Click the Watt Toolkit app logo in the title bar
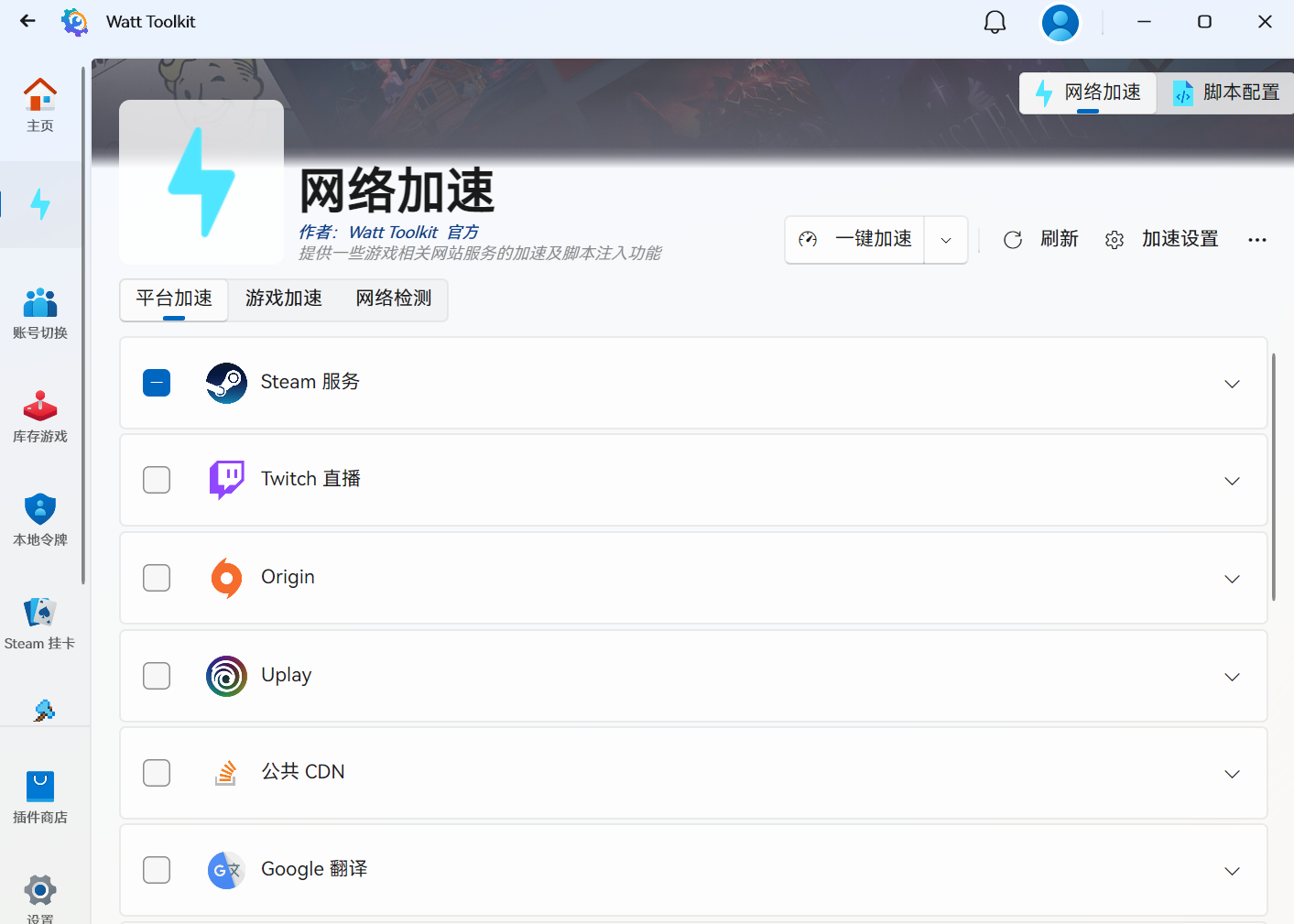This screenshot has width=1294, height=924. (x=75, y=21)
